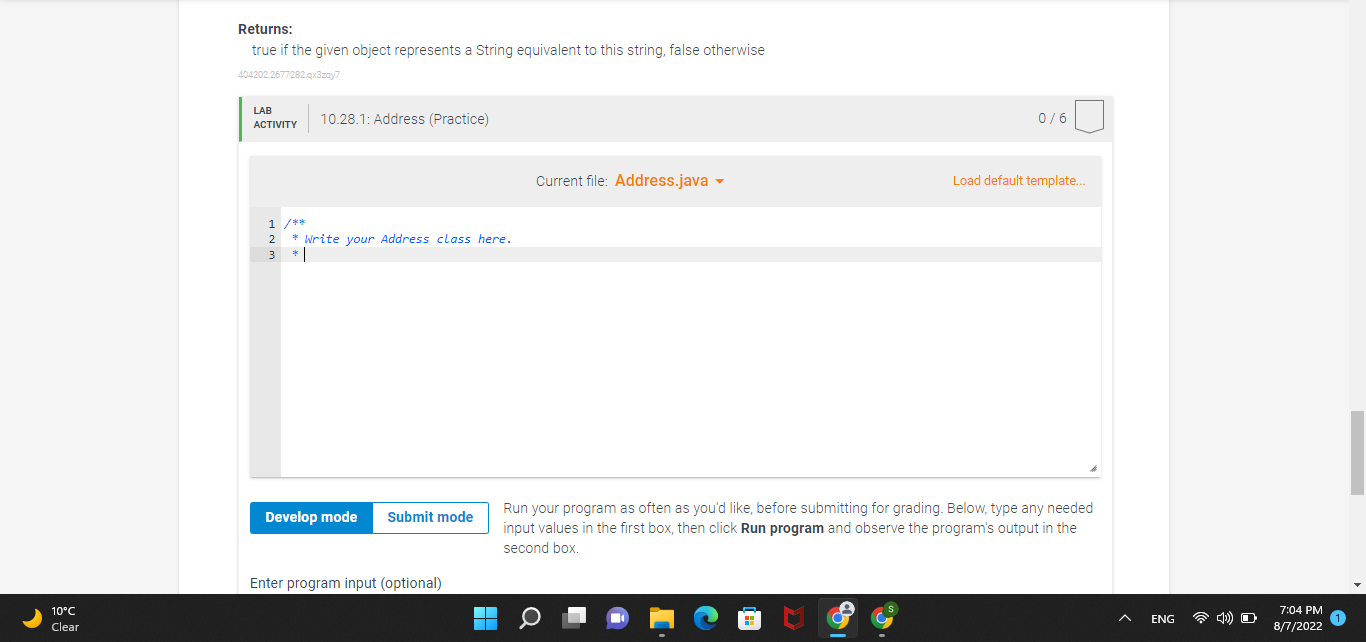Click the zyBooks completion shield badge
The width and height of the screenshot is (1366, 642).
pos(1089,117)
